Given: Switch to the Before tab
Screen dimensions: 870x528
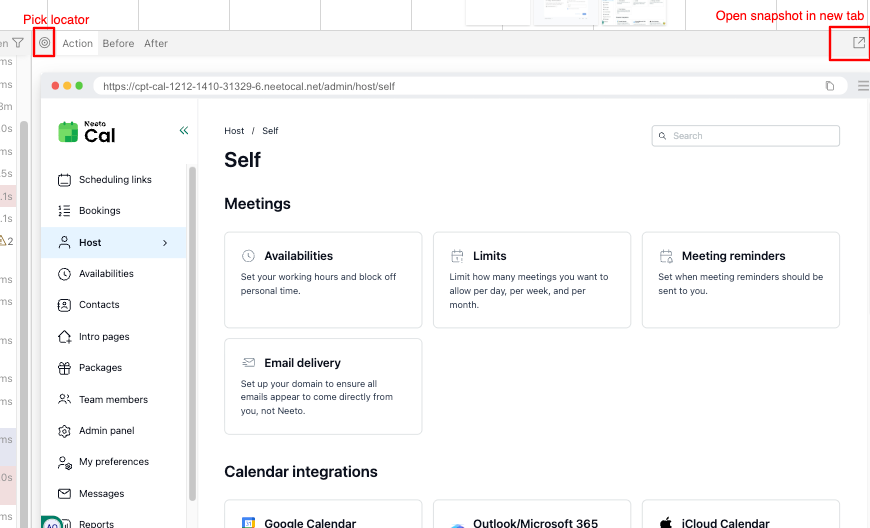Looking at the screenshot, I should [118, 43].
